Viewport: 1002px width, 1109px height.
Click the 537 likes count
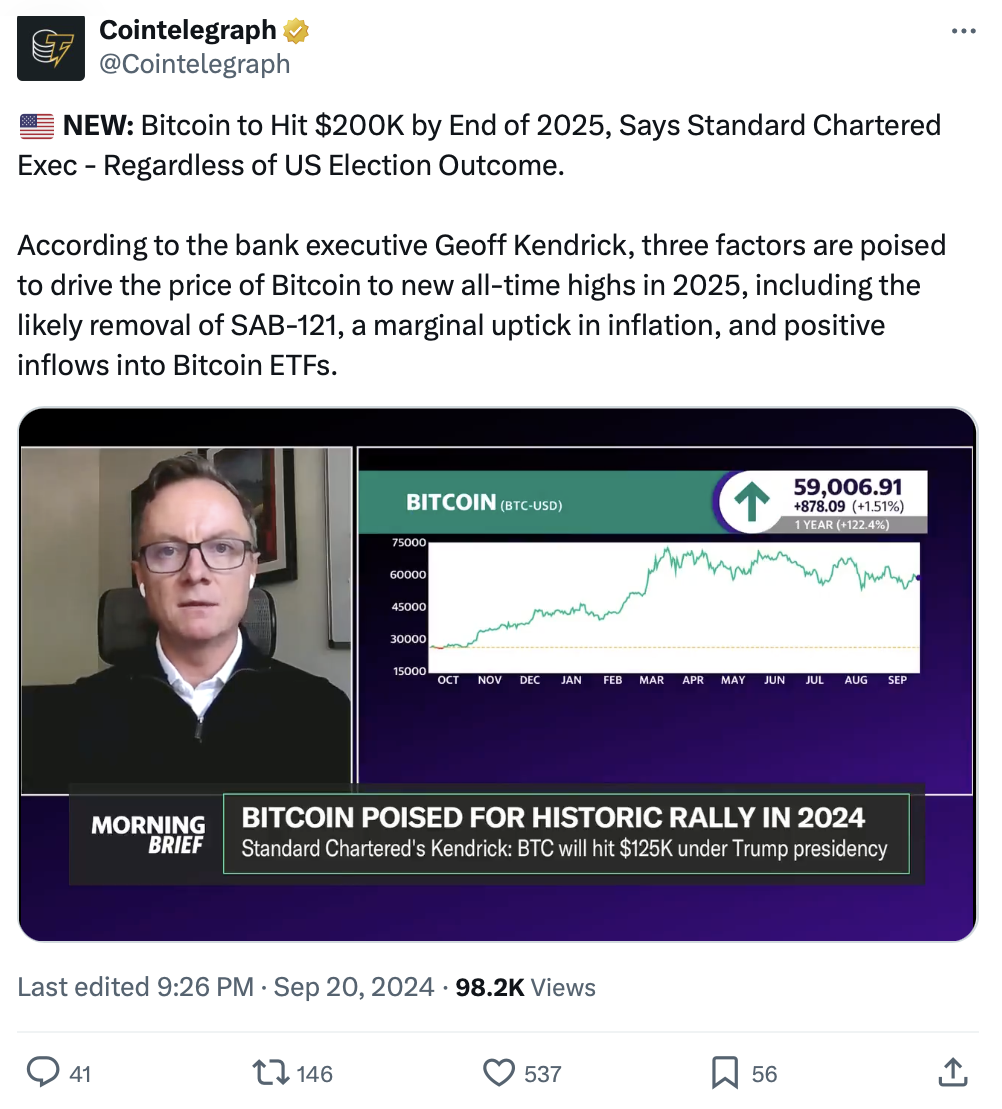tap(542, 1074)
